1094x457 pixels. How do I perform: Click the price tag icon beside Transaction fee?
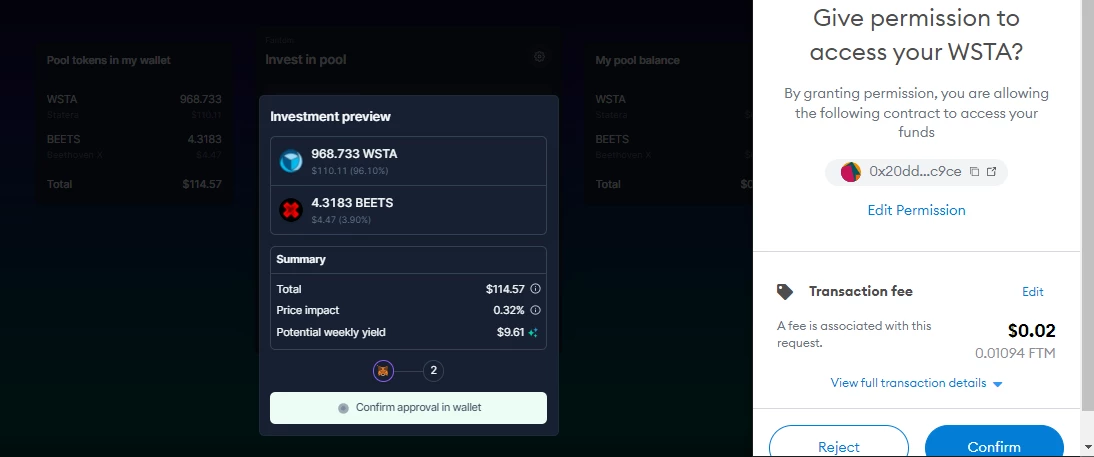[x=785, y=292]
